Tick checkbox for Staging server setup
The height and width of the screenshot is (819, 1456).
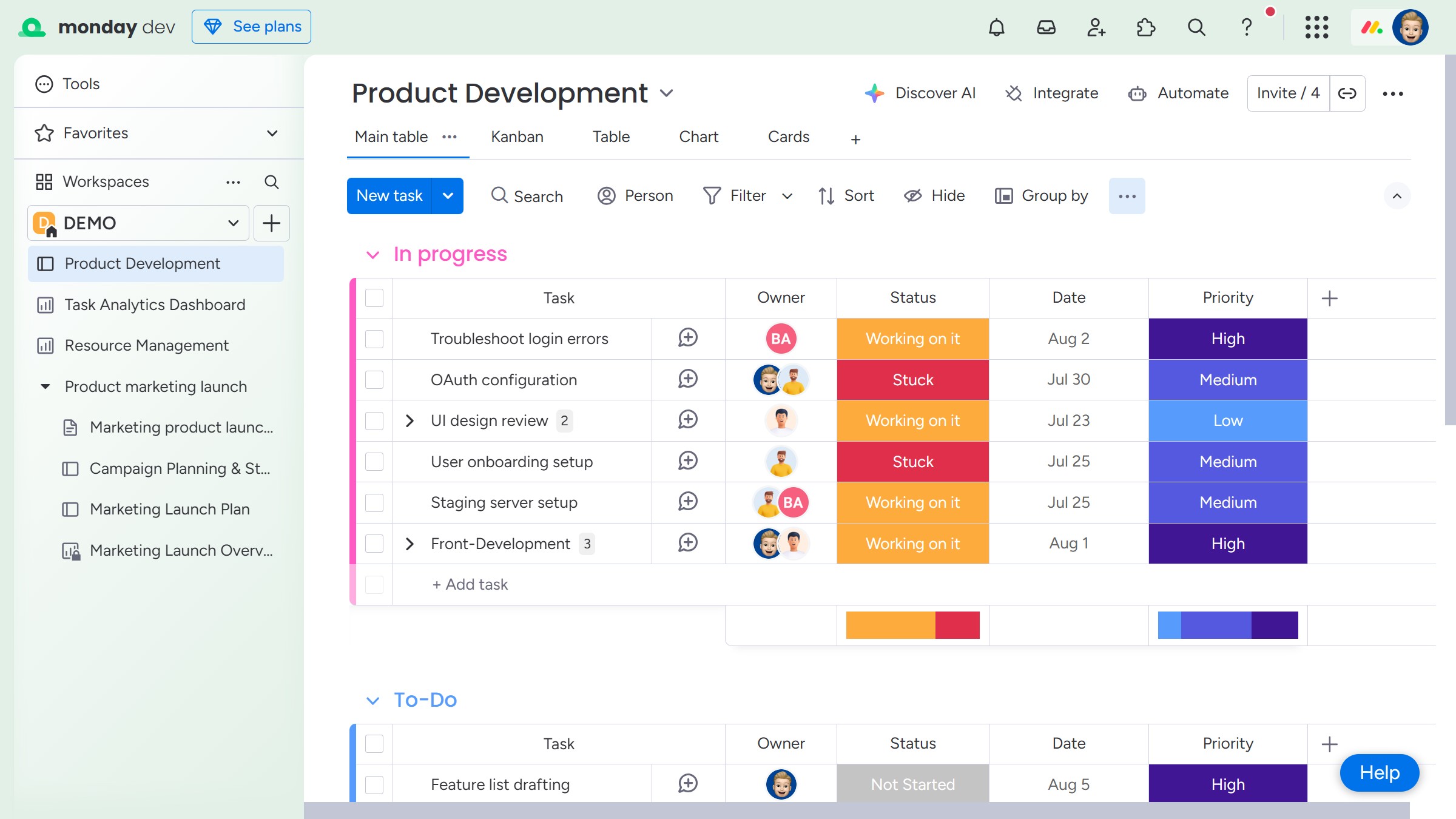[374, 503]
